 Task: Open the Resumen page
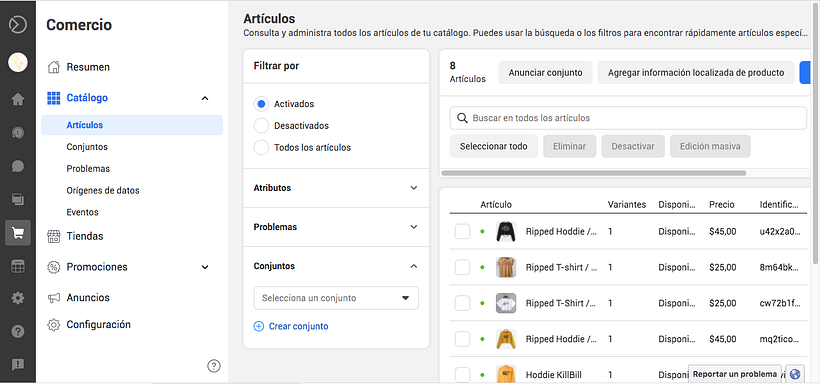pos(88,67)
